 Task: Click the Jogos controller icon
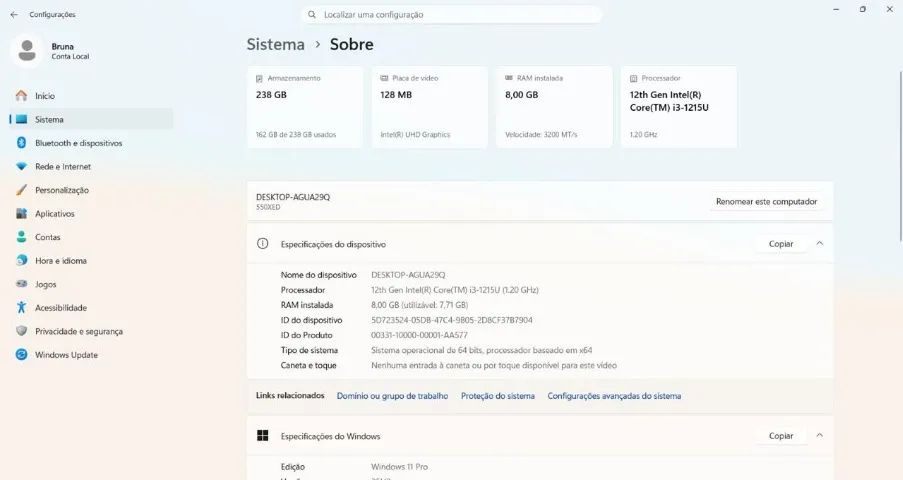[21, 284]
